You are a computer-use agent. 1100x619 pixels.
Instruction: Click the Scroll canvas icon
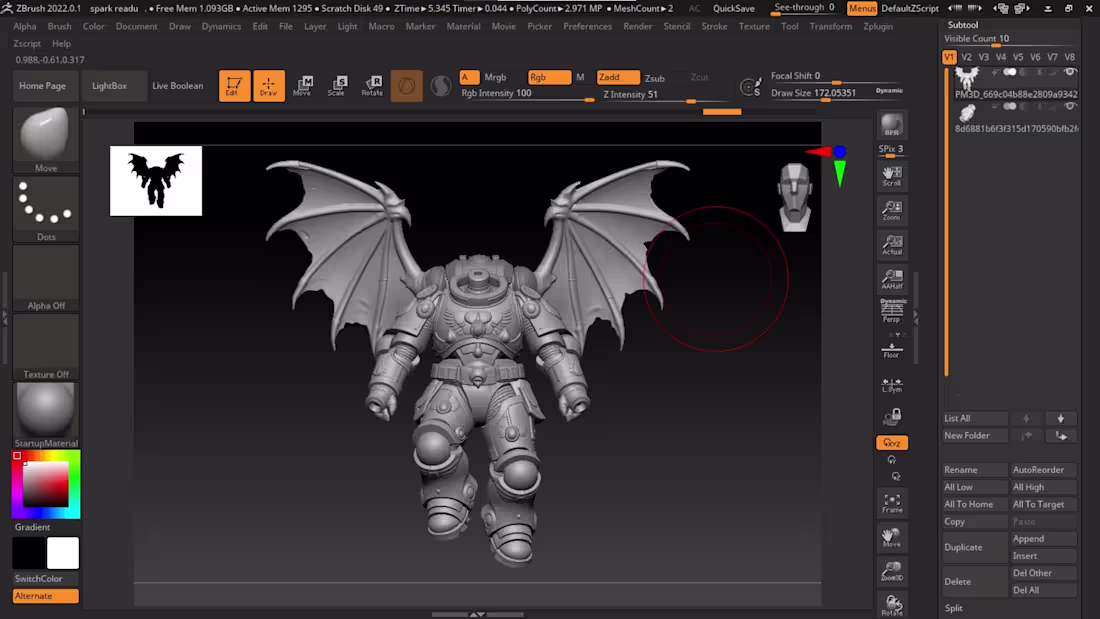pos(892,175)
